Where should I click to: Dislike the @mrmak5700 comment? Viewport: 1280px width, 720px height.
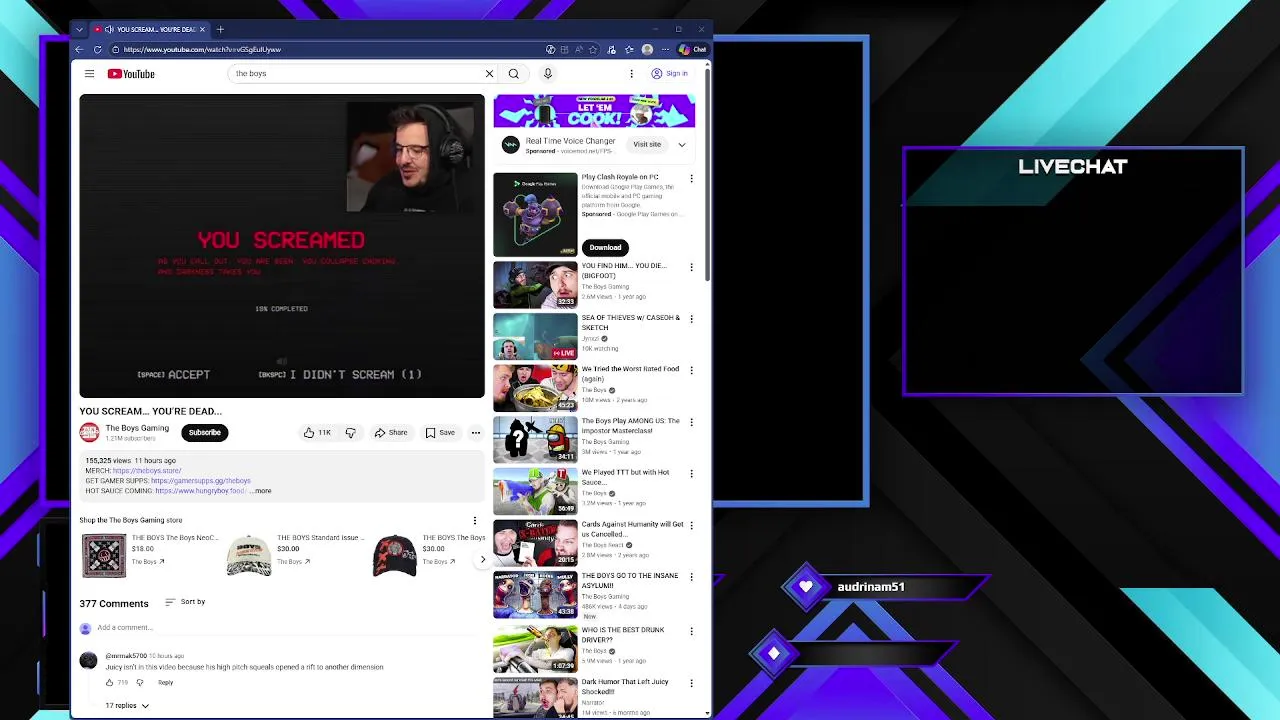(x=140, y=682)
